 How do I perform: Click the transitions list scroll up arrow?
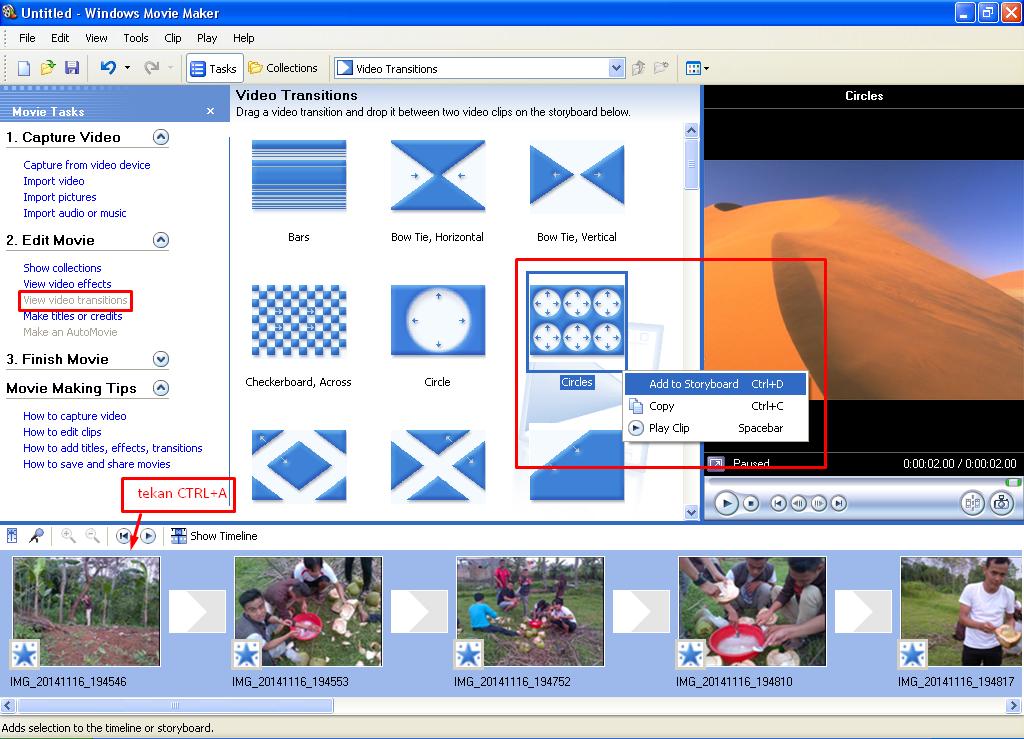pos(691,131)
